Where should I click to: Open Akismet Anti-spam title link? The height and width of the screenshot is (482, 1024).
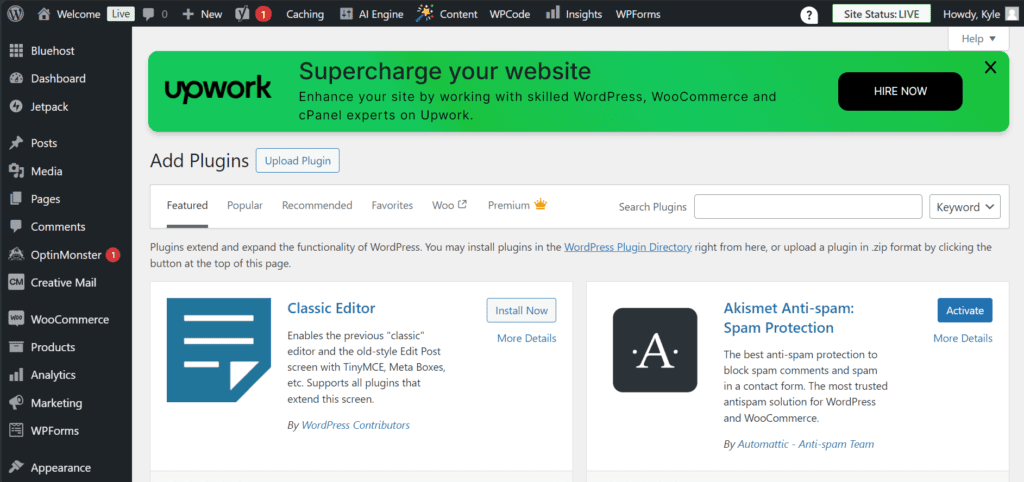point(788,317)
